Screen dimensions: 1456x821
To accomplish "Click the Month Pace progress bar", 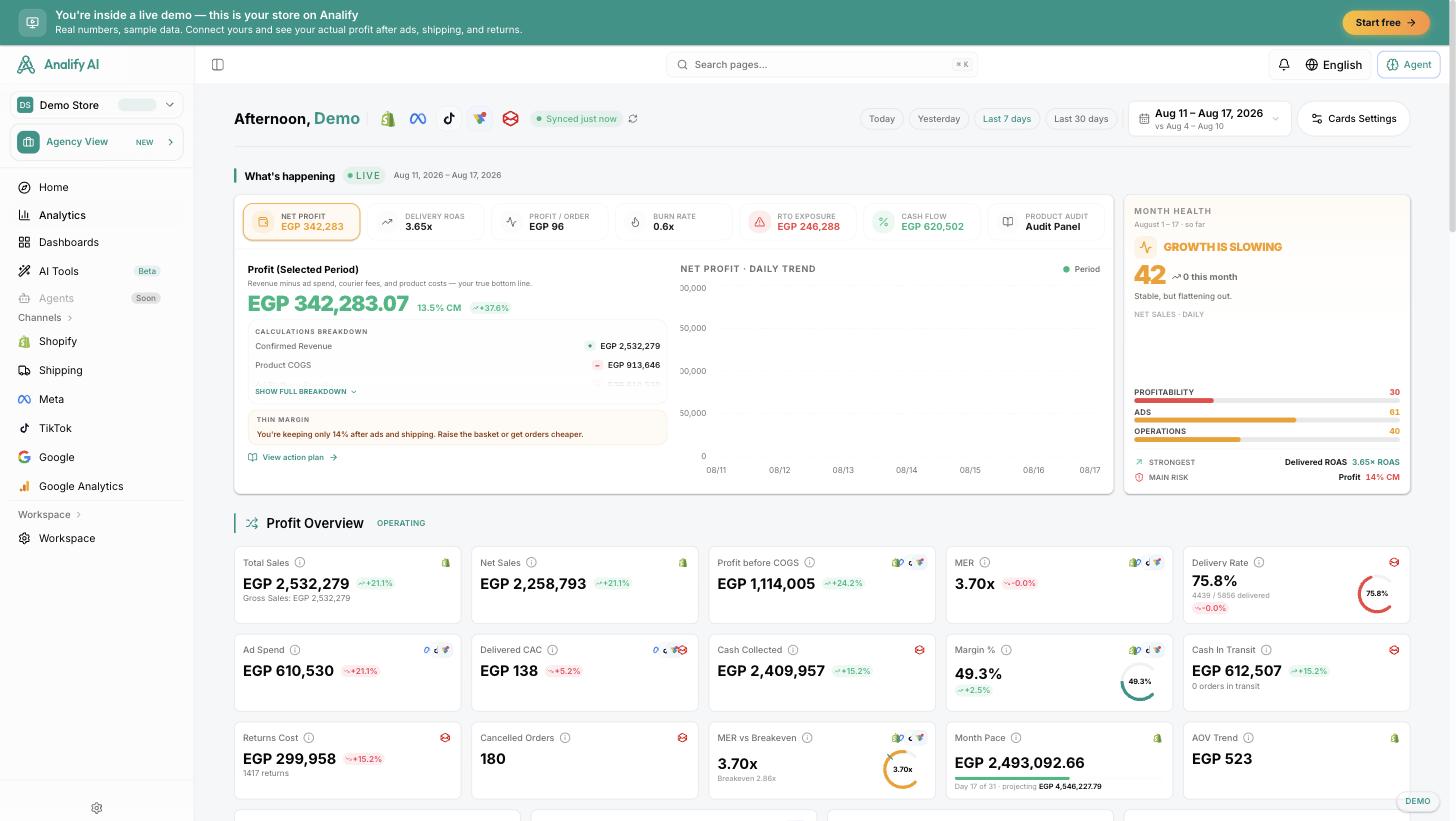I will tap(1059, 778).
